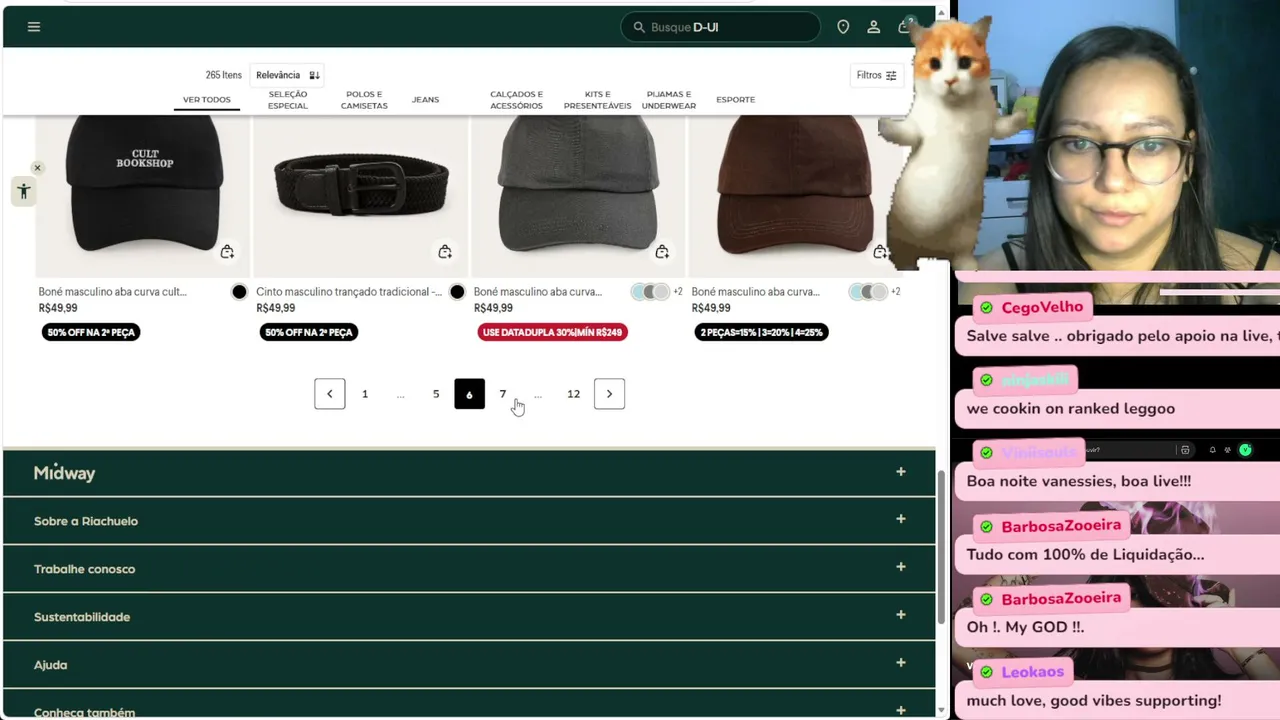Quick-add the Cult Bookshop cap to bag
The width and height of the screenshot is (1280, 720).
[227, 252]
